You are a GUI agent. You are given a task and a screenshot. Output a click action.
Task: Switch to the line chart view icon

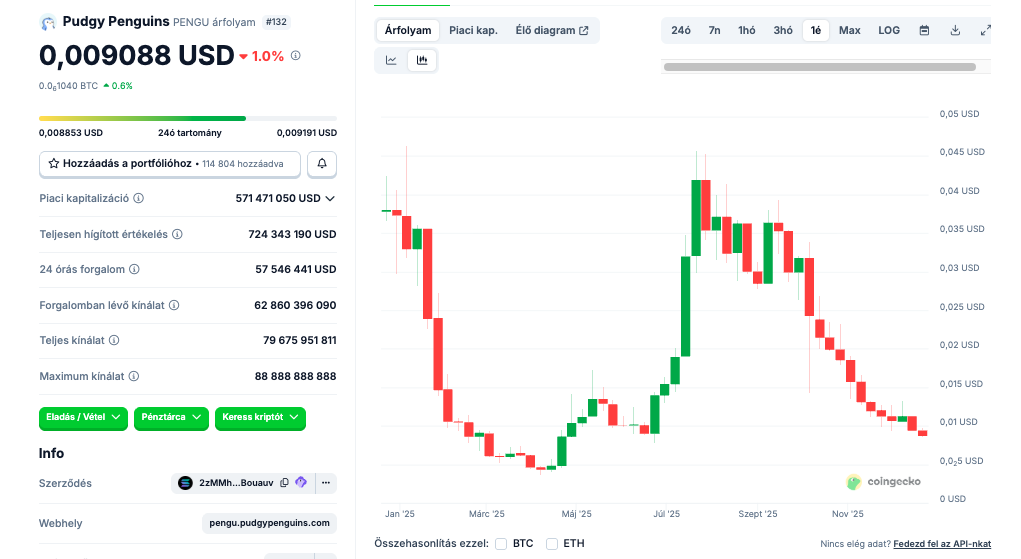[391, 60]
